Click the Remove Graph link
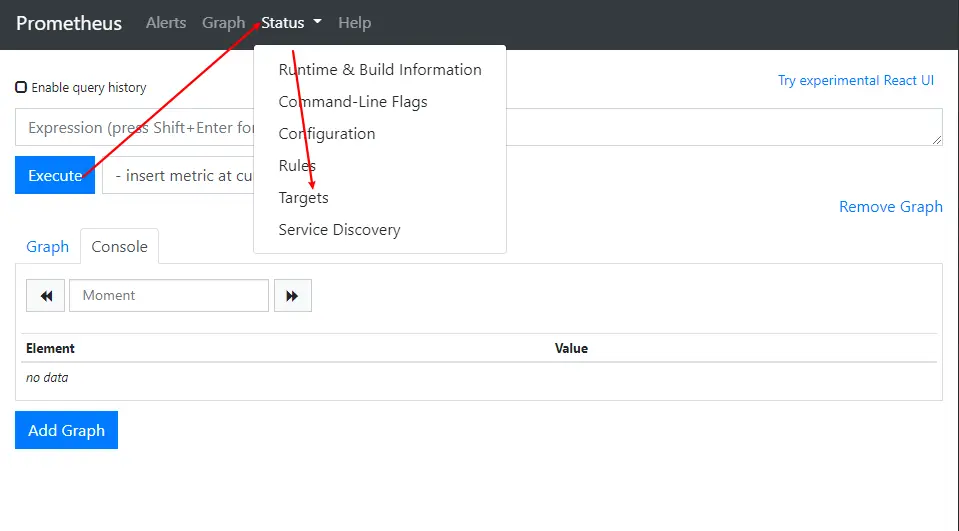959x531 pixels. [890, 207]
